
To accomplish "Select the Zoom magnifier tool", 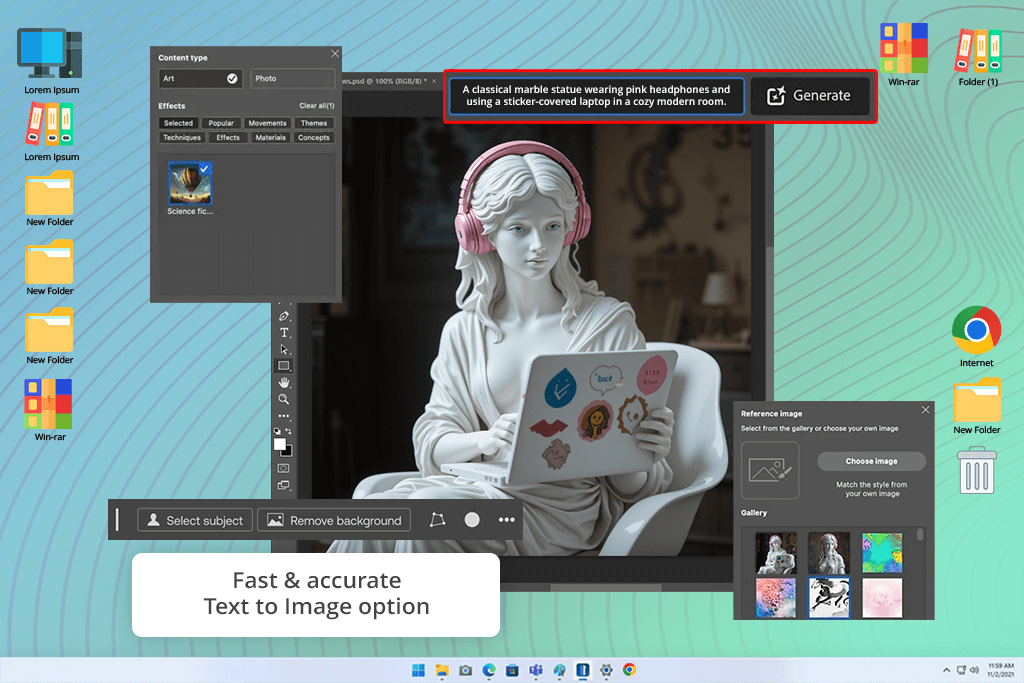I will point(284,399).
